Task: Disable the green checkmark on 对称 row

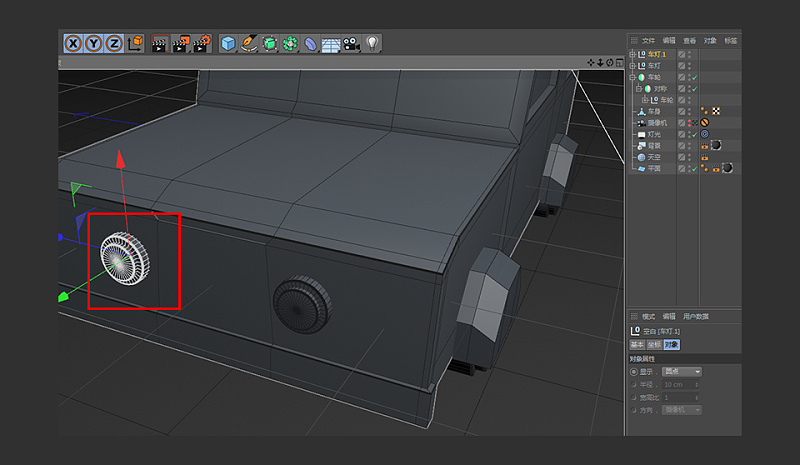Action: tap(695, 89)
